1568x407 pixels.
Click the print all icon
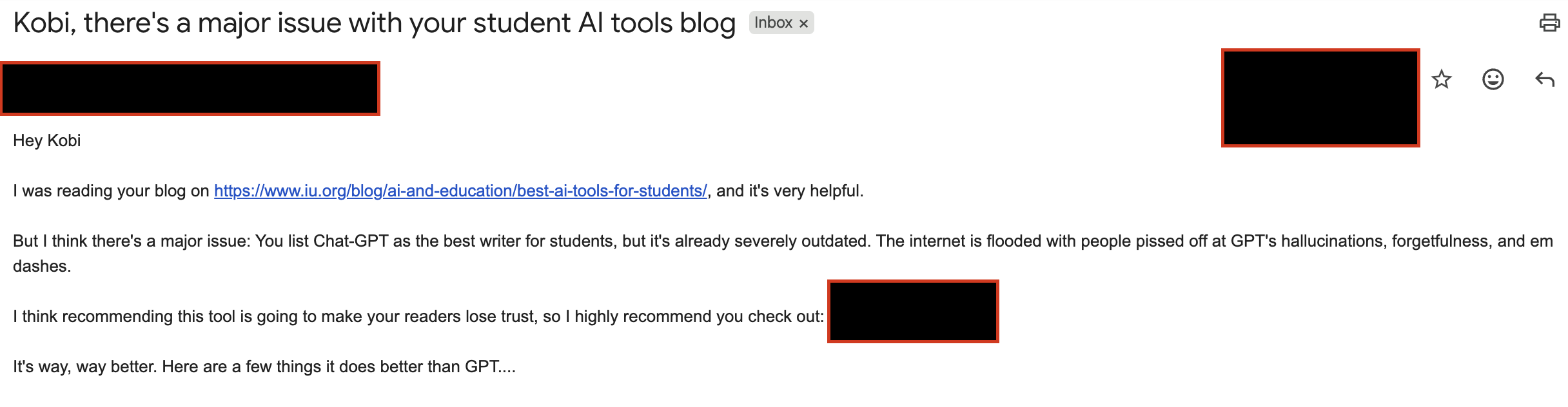pos(1549,23)
